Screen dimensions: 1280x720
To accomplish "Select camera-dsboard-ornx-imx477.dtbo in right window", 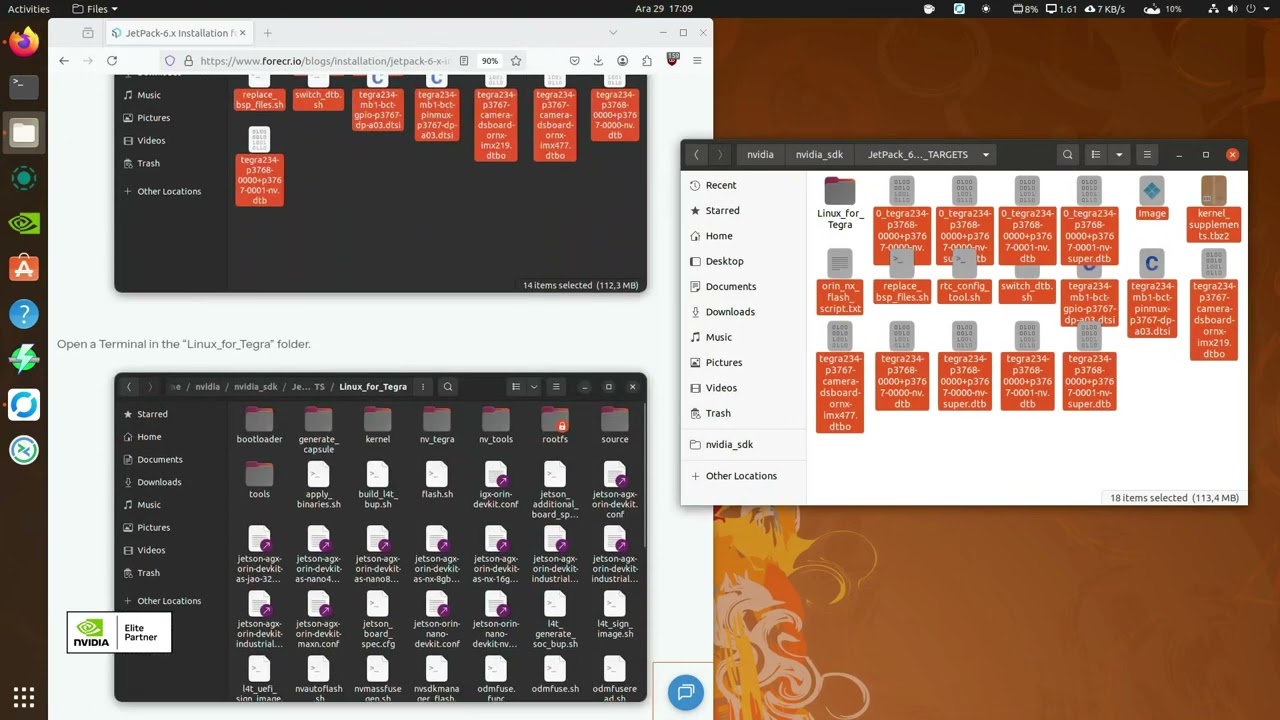I will 840,377.
